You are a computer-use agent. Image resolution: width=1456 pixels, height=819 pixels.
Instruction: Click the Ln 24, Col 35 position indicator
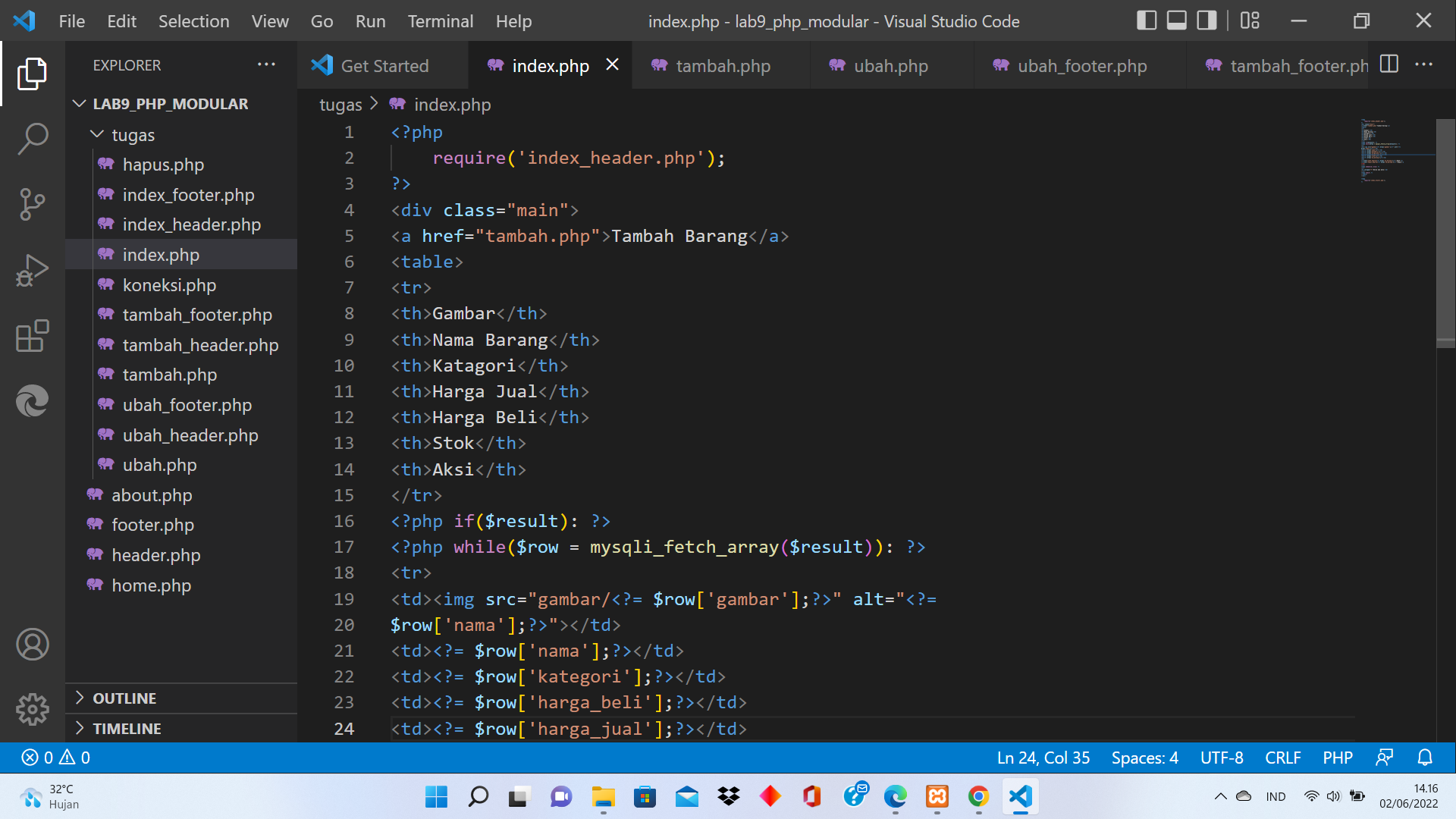coord(1043,758)
